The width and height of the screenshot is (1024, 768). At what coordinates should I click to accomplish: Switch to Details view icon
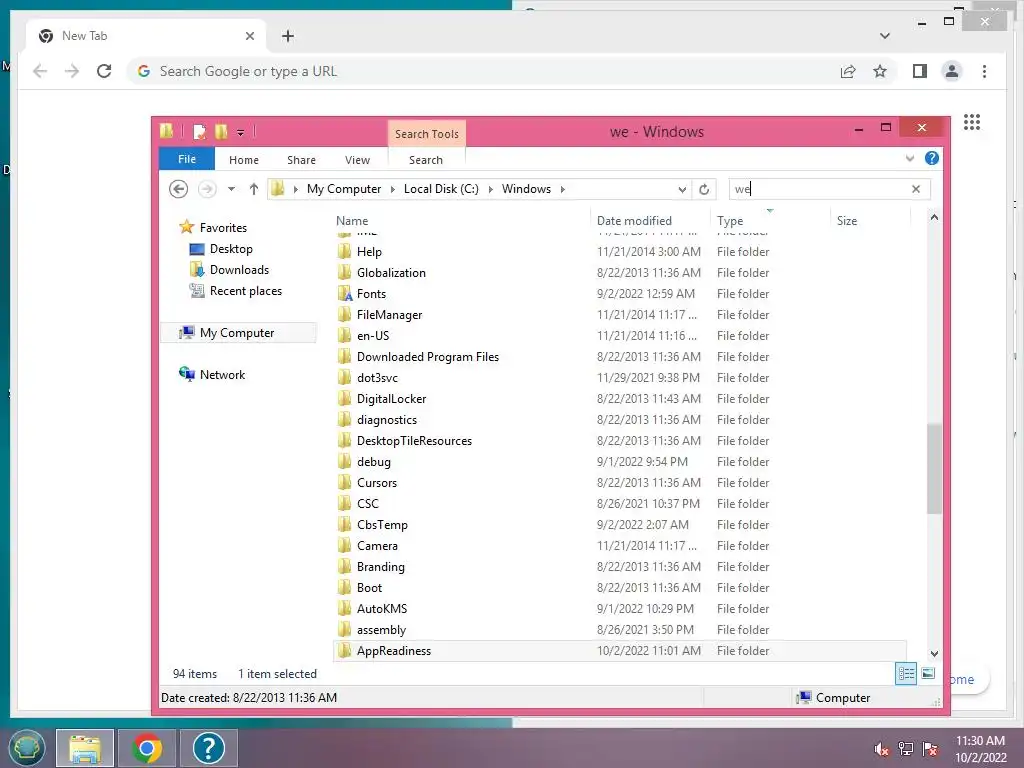click(x=906, y=673)
